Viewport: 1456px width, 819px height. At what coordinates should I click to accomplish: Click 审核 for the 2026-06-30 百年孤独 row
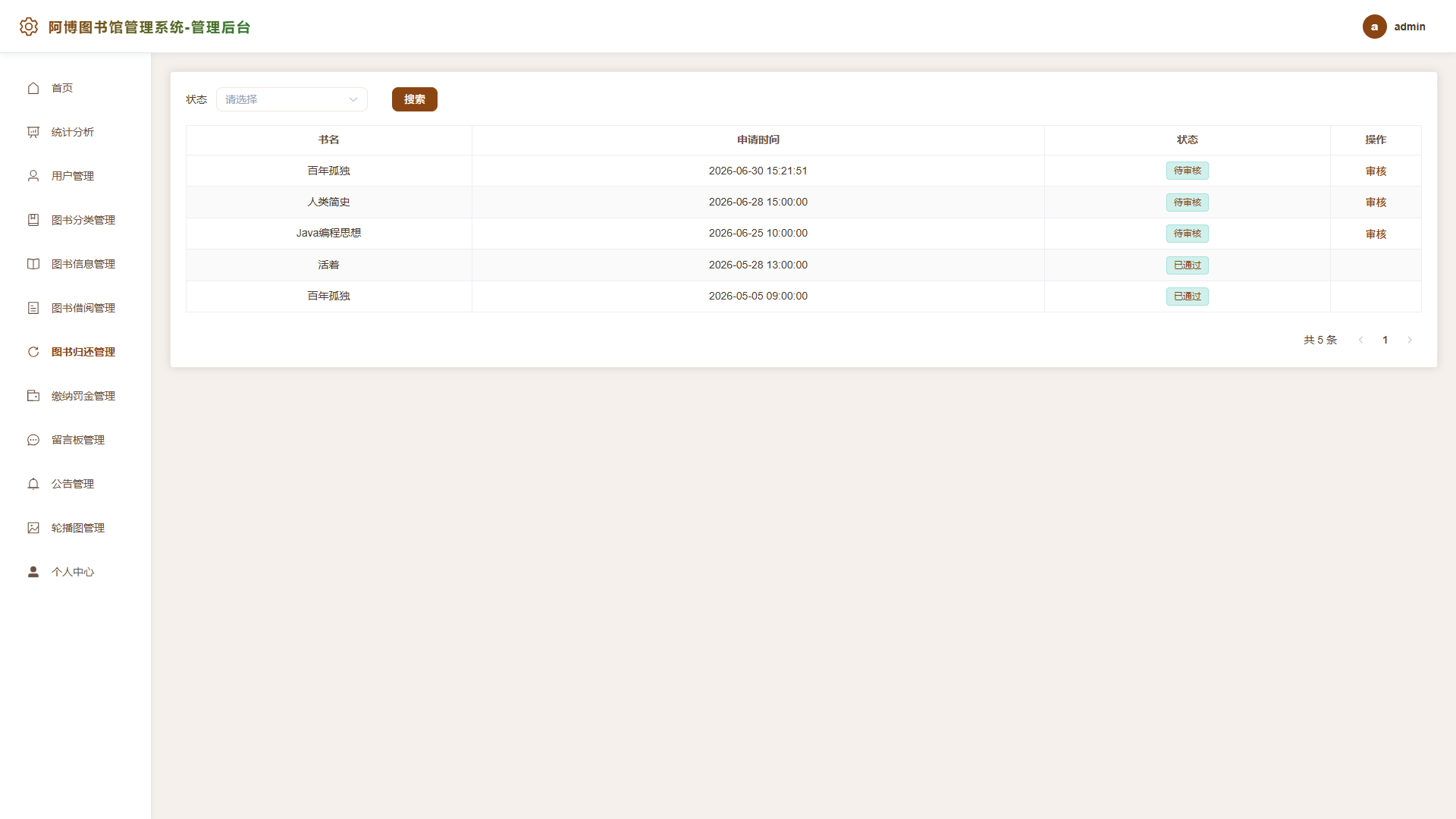tap(1376, 171)
